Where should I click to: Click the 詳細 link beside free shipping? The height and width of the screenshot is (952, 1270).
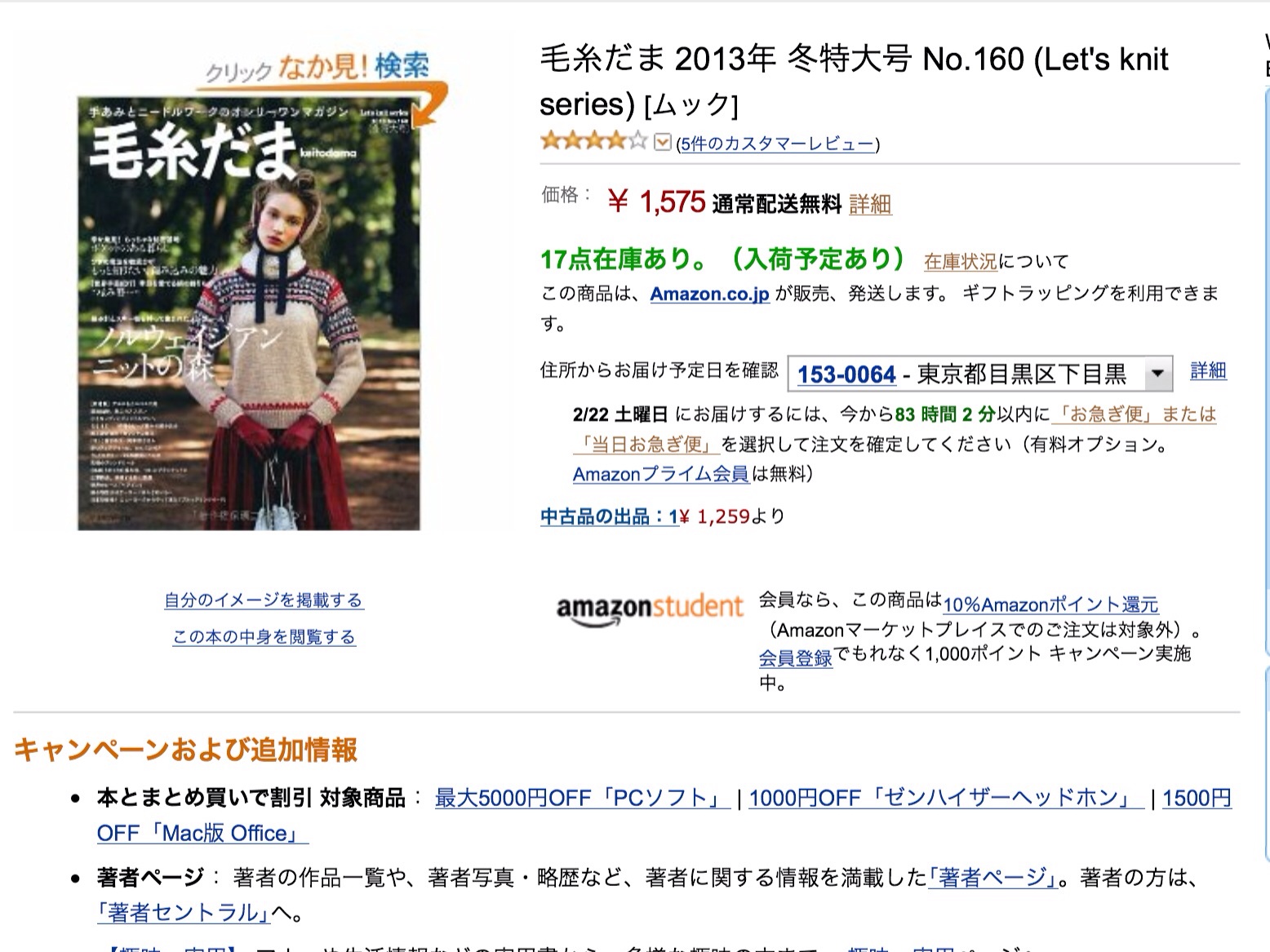(870, 204)
